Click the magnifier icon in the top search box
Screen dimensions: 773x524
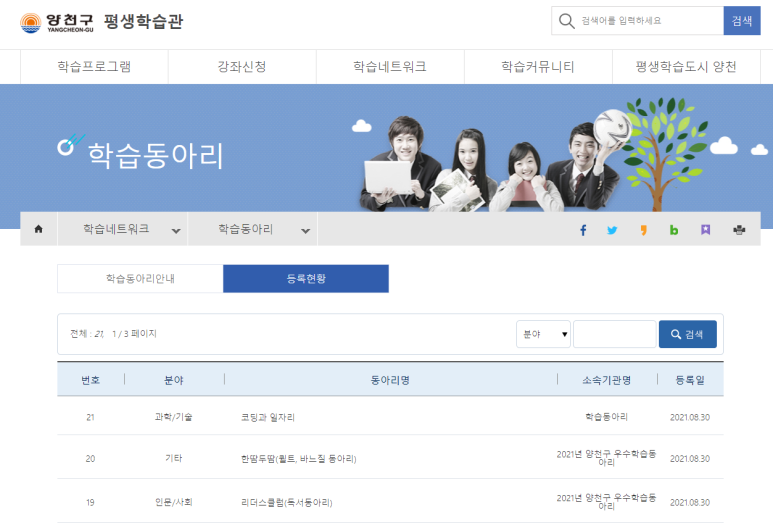pos(566,21)
